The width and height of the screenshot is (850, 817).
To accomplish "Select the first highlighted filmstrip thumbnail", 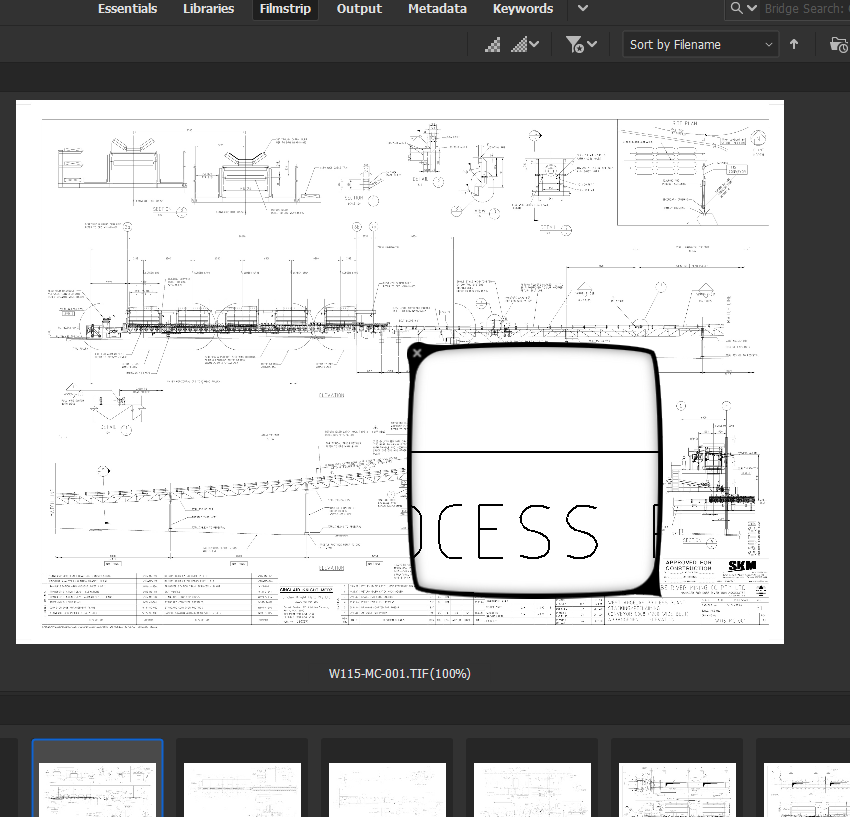I will [98, 779].
